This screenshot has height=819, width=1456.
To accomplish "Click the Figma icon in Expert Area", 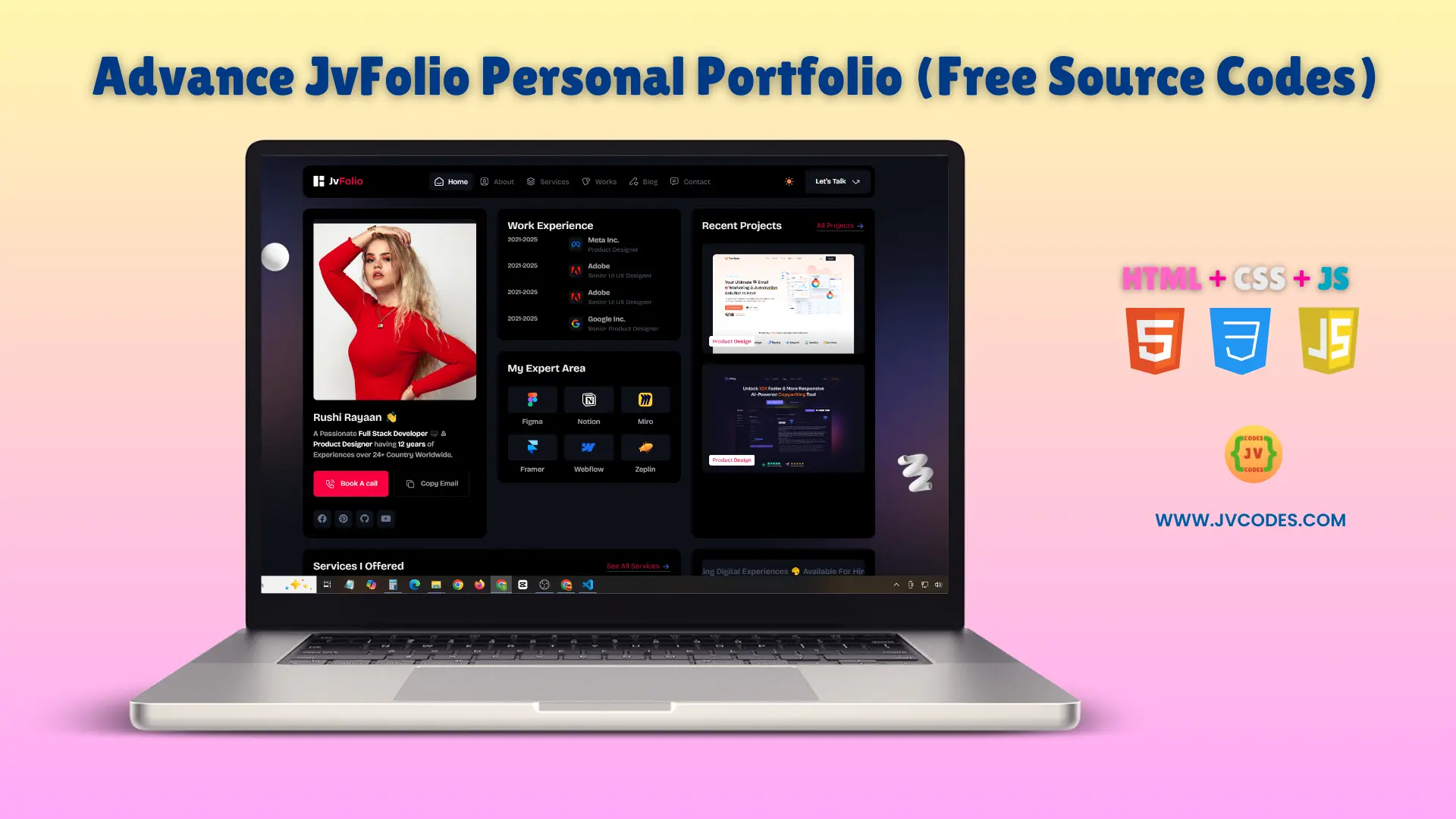I will point(532,399).
